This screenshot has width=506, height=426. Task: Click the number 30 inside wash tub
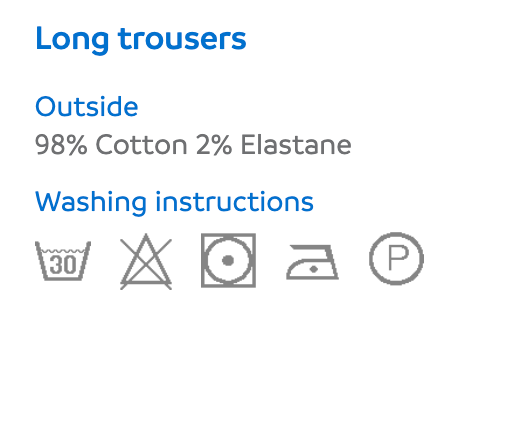click(x=63, y=265)
